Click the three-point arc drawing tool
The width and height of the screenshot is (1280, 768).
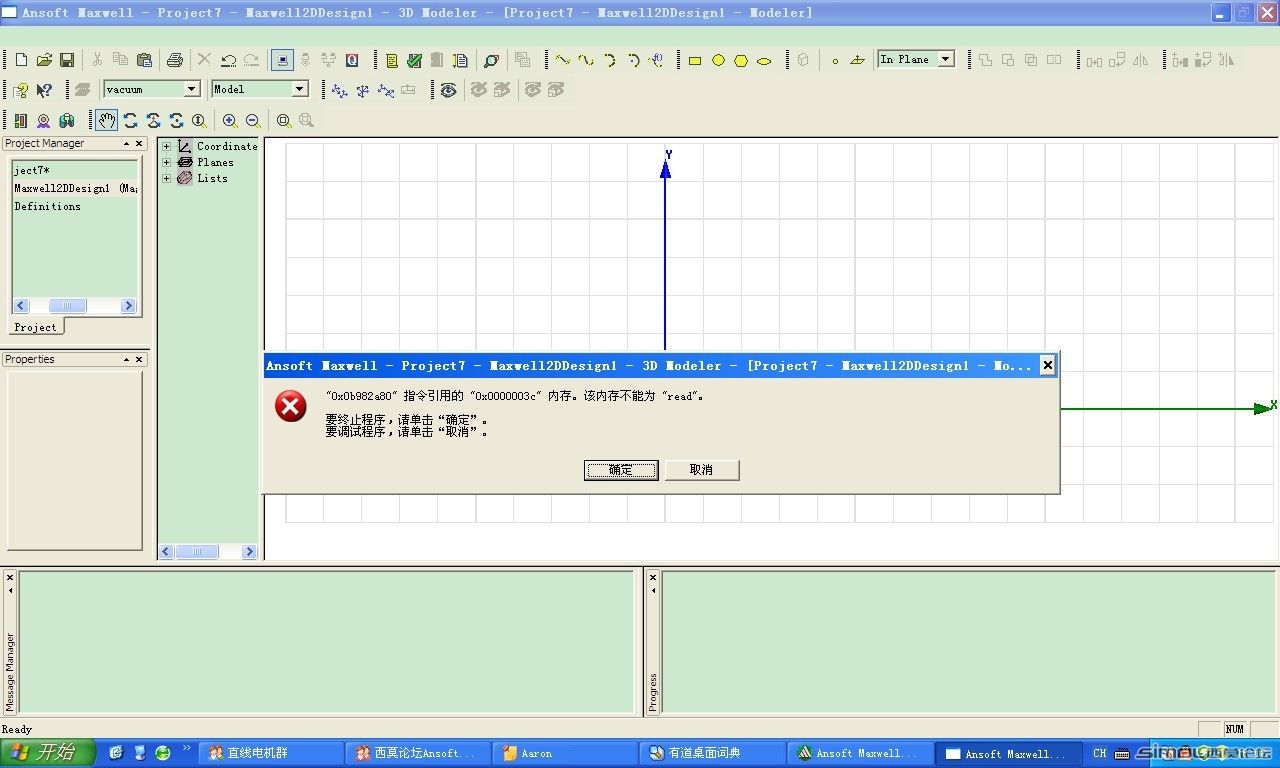609,60
